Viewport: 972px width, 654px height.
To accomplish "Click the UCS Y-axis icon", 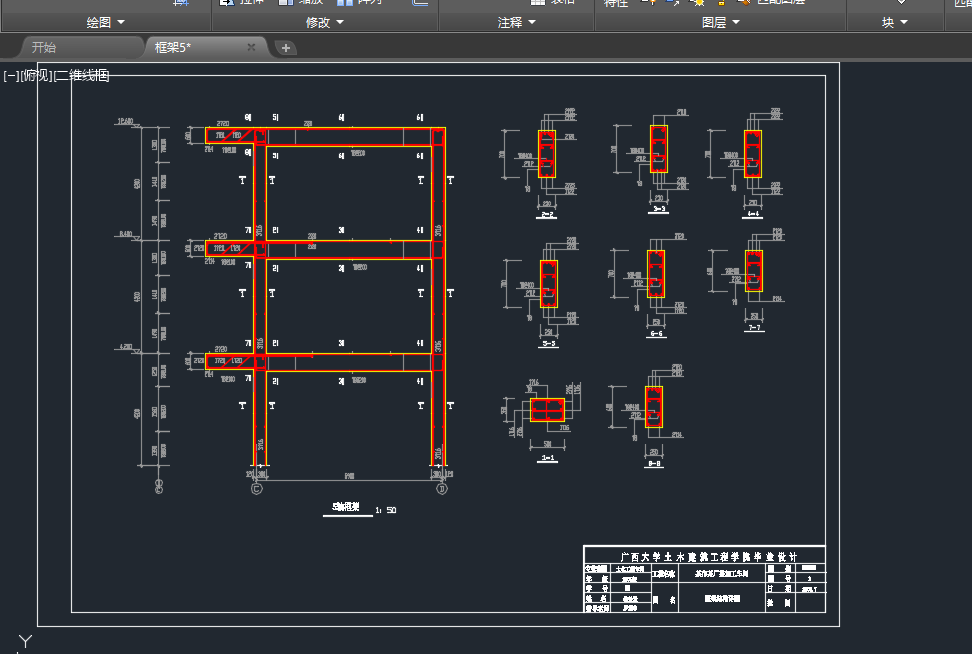I will pyautogui.click(x=25, y=641).
